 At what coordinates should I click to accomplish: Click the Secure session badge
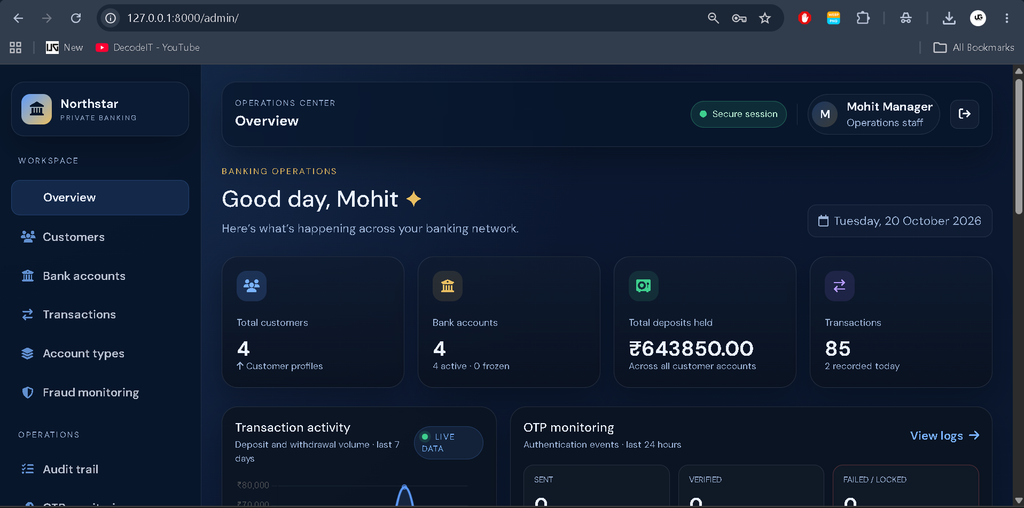[739, 114]
